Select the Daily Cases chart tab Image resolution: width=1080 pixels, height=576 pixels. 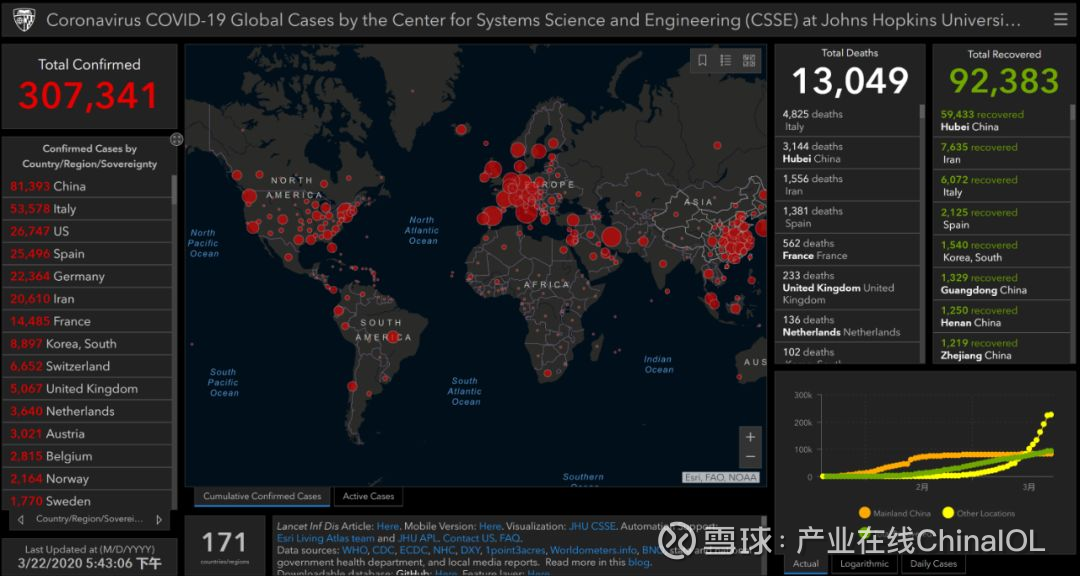click(x=934, y=564)
